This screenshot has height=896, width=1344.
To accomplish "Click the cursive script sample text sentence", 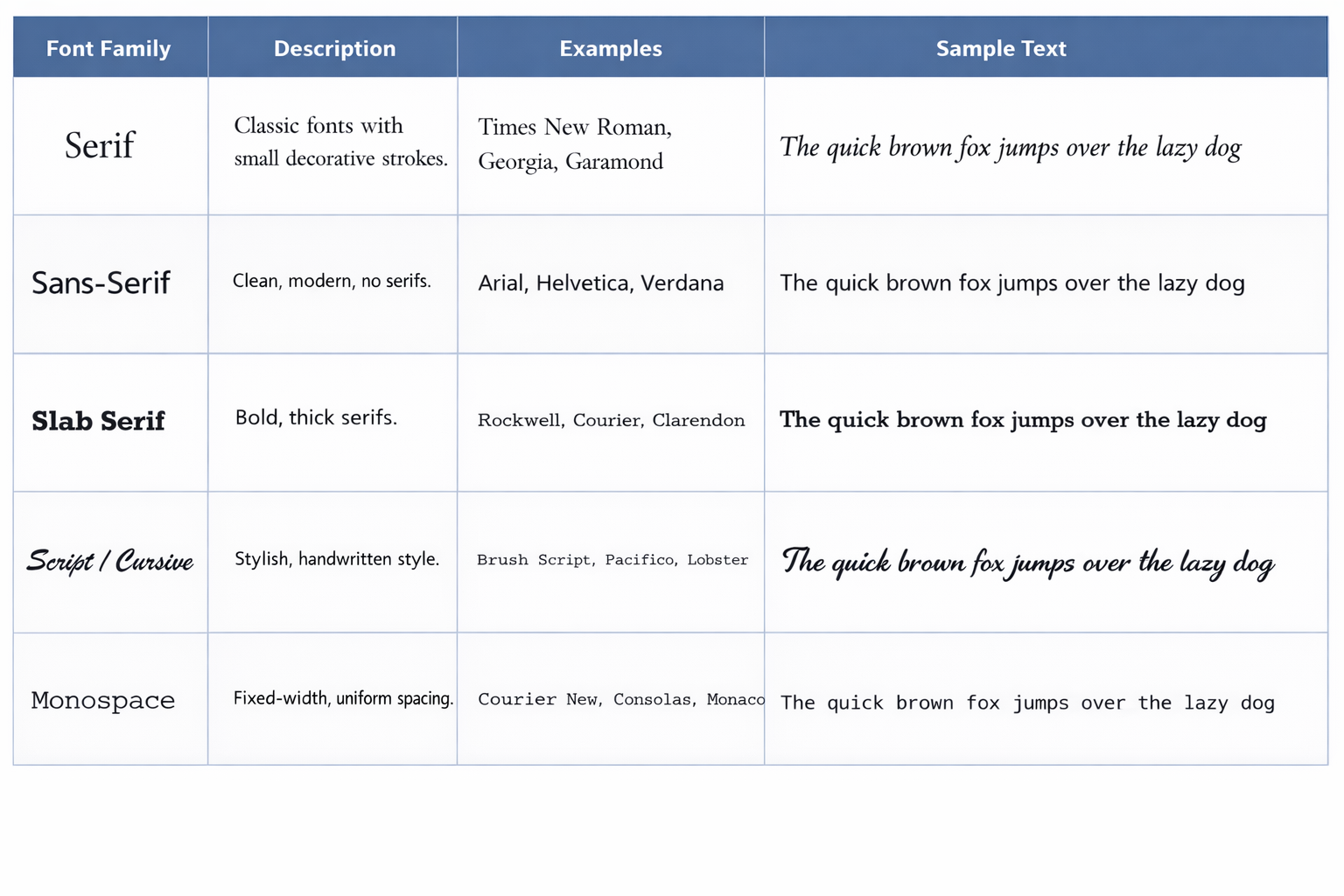I will tap(1026, 562).
